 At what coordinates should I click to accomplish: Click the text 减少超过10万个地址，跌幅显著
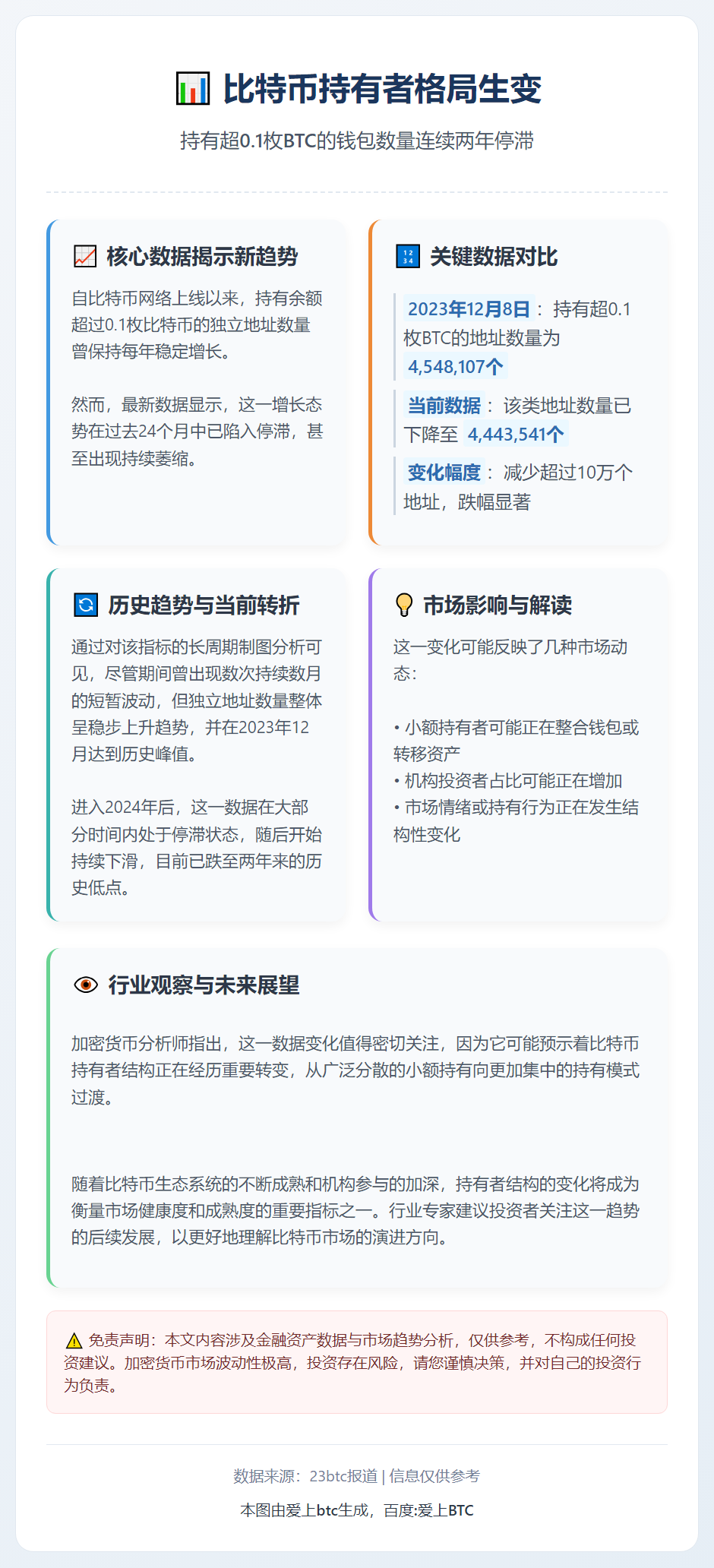click(x=518, y=487)
